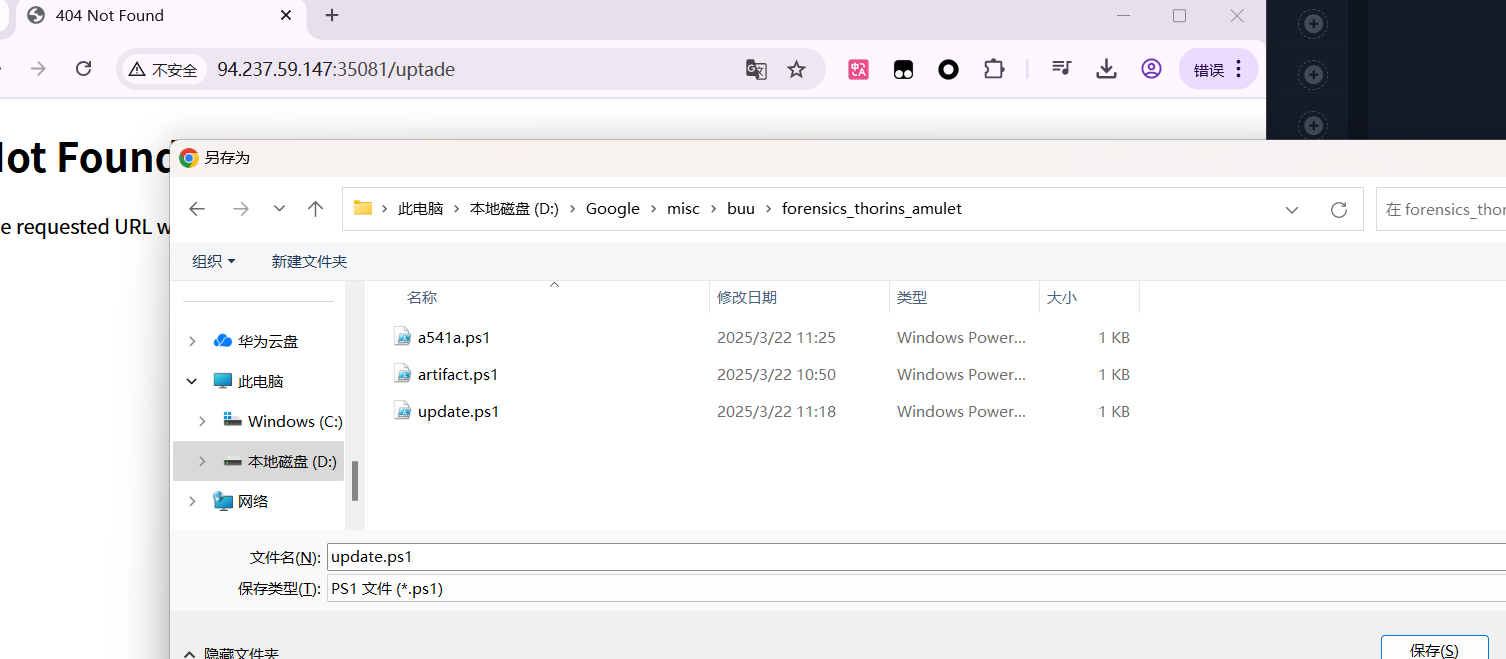
Task: Click 本地磁盘 (D:) in the breadcrumb
Action: (514, 209)
